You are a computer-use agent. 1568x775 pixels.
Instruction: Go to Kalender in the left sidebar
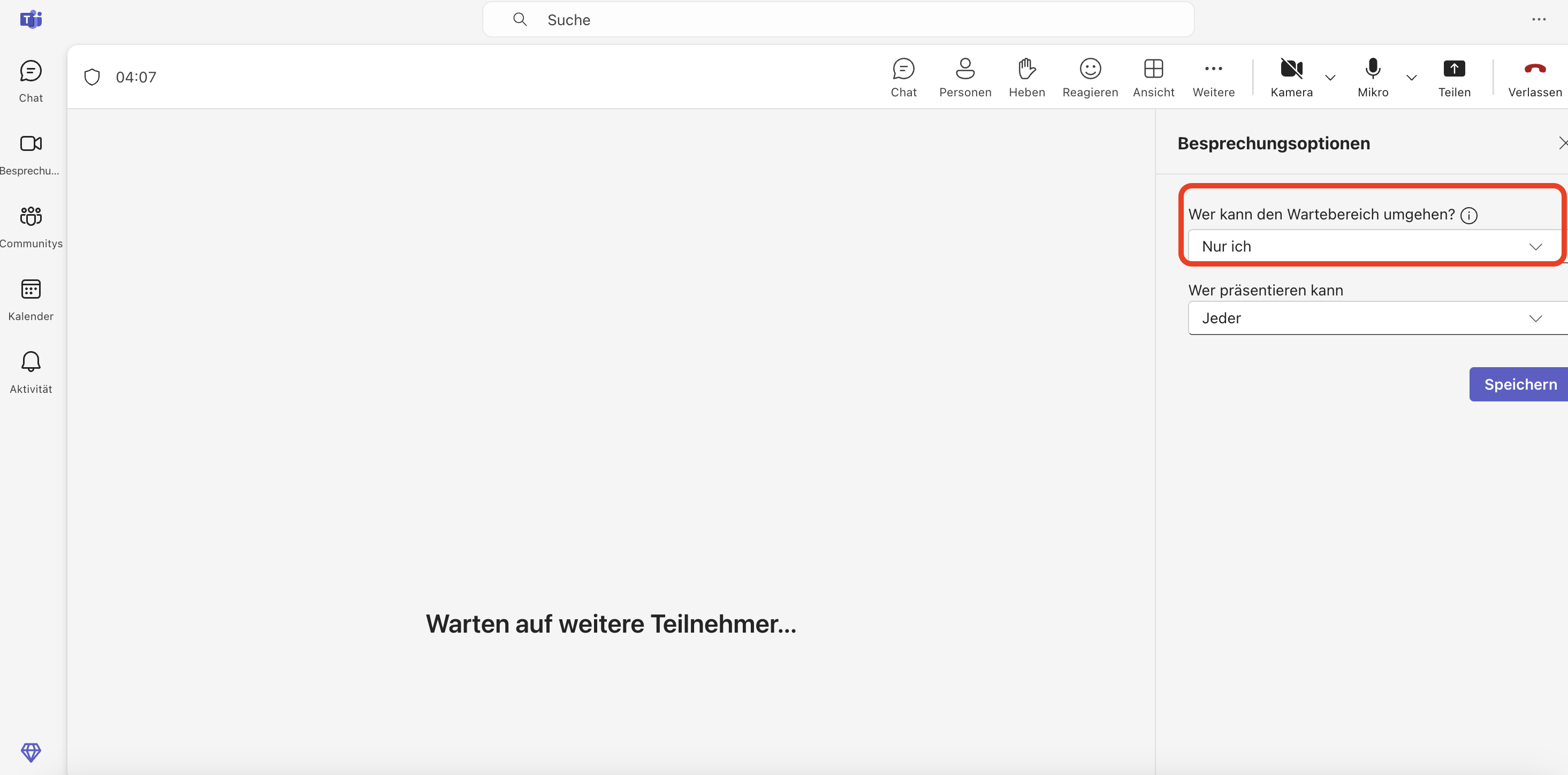31,300
